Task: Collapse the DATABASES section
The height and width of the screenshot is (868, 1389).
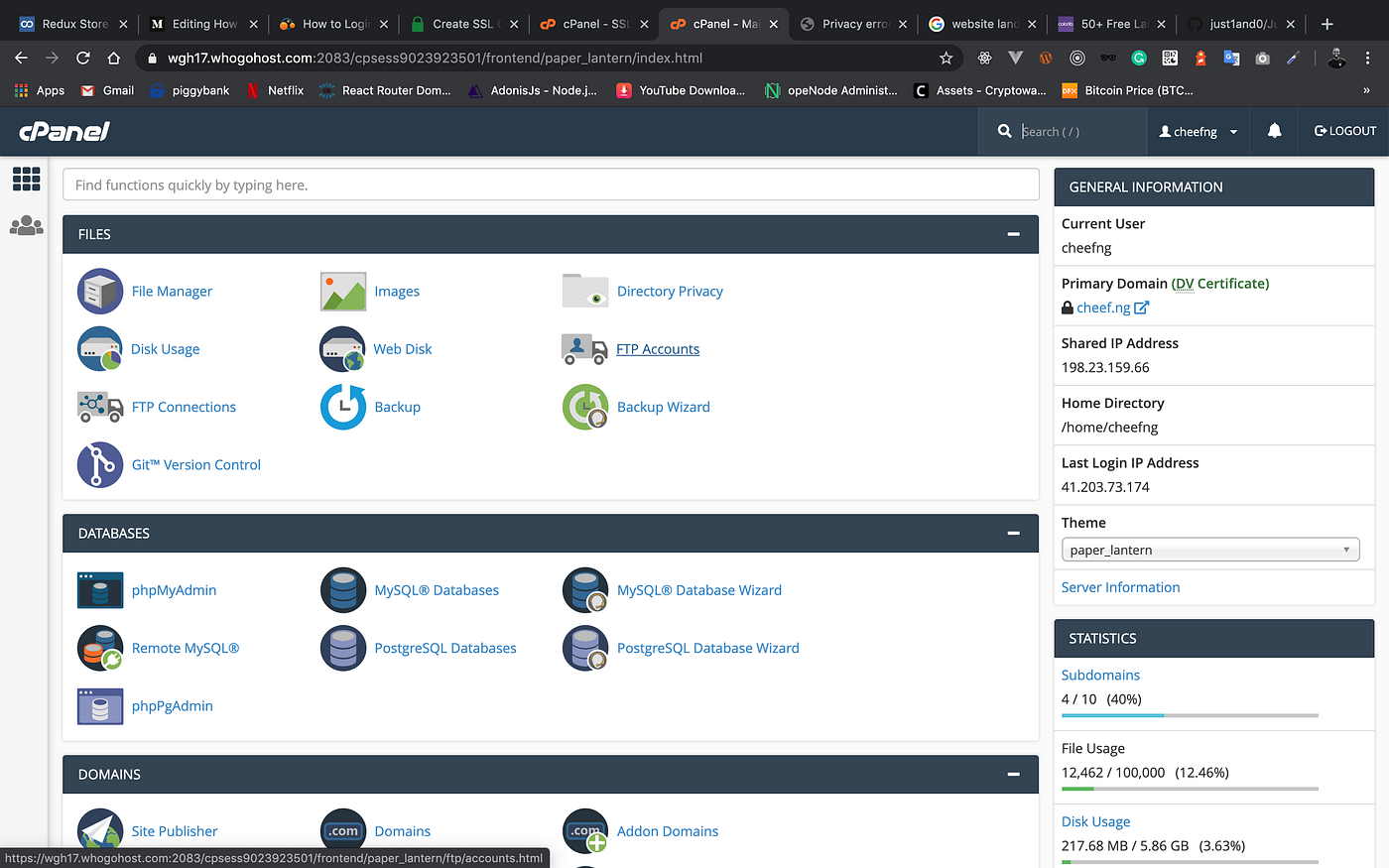Action: 1014,533
